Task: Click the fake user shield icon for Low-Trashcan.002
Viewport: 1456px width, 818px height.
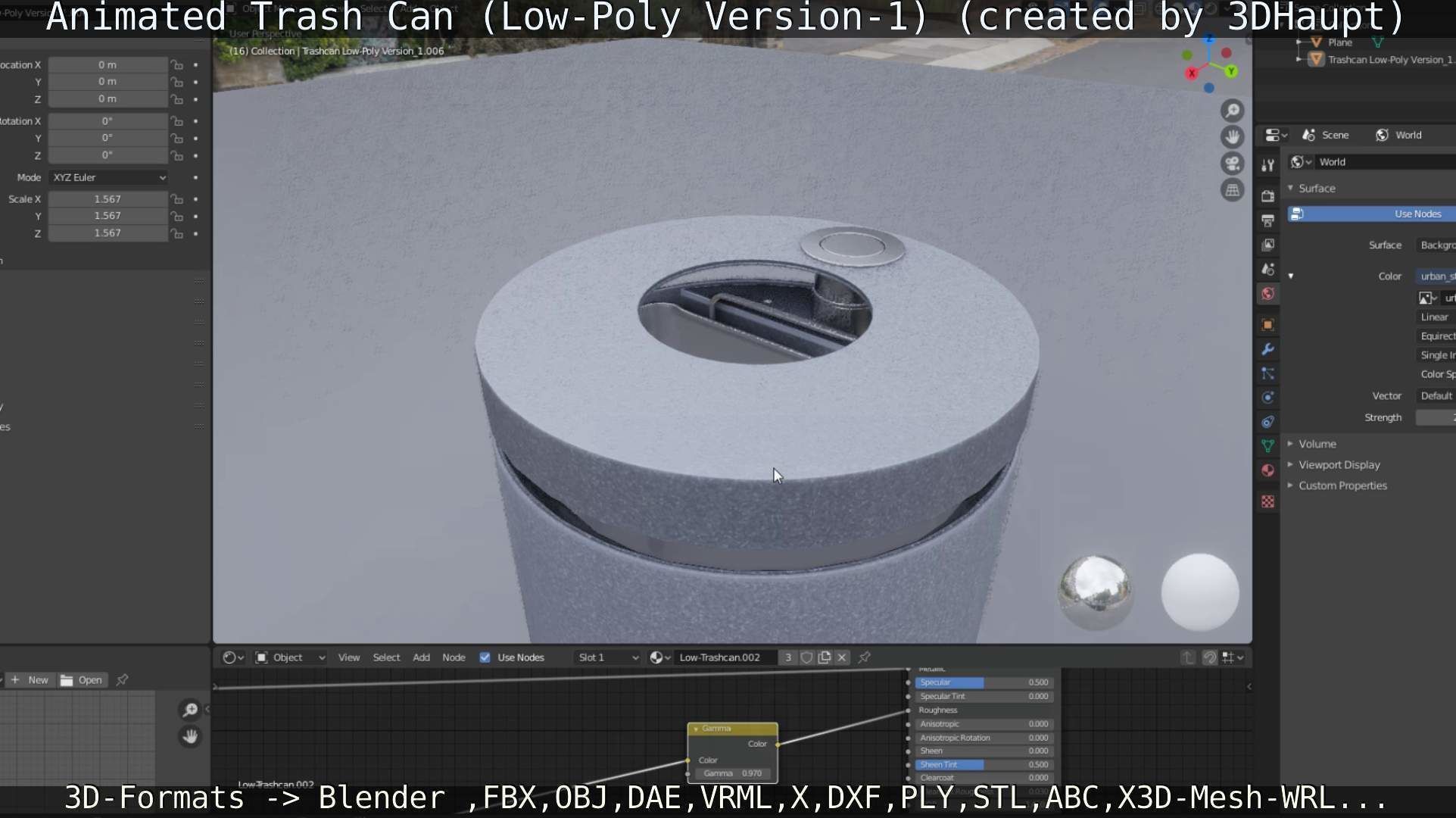Action: click(807, 657)
